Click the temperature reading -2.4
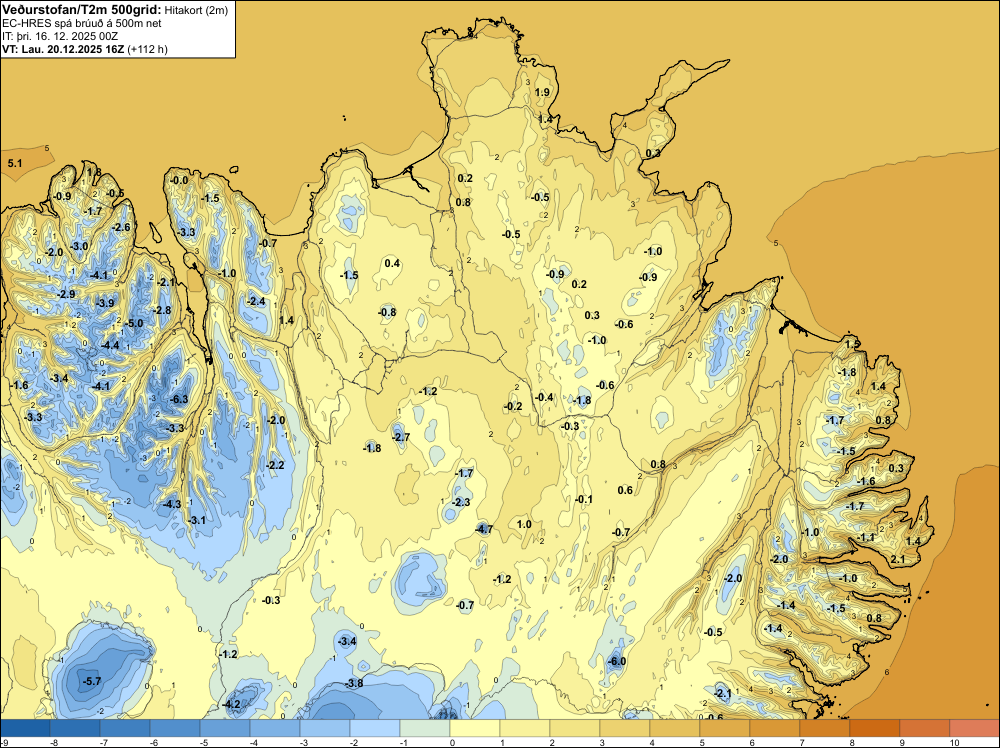 click(x=256, y=301)
